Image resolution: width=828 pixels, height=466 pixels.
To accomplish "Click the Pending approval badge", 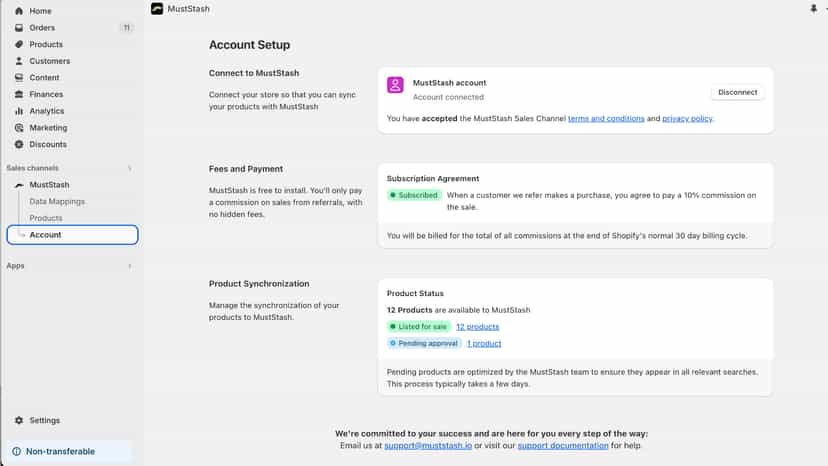I will (x=424, y=343).
